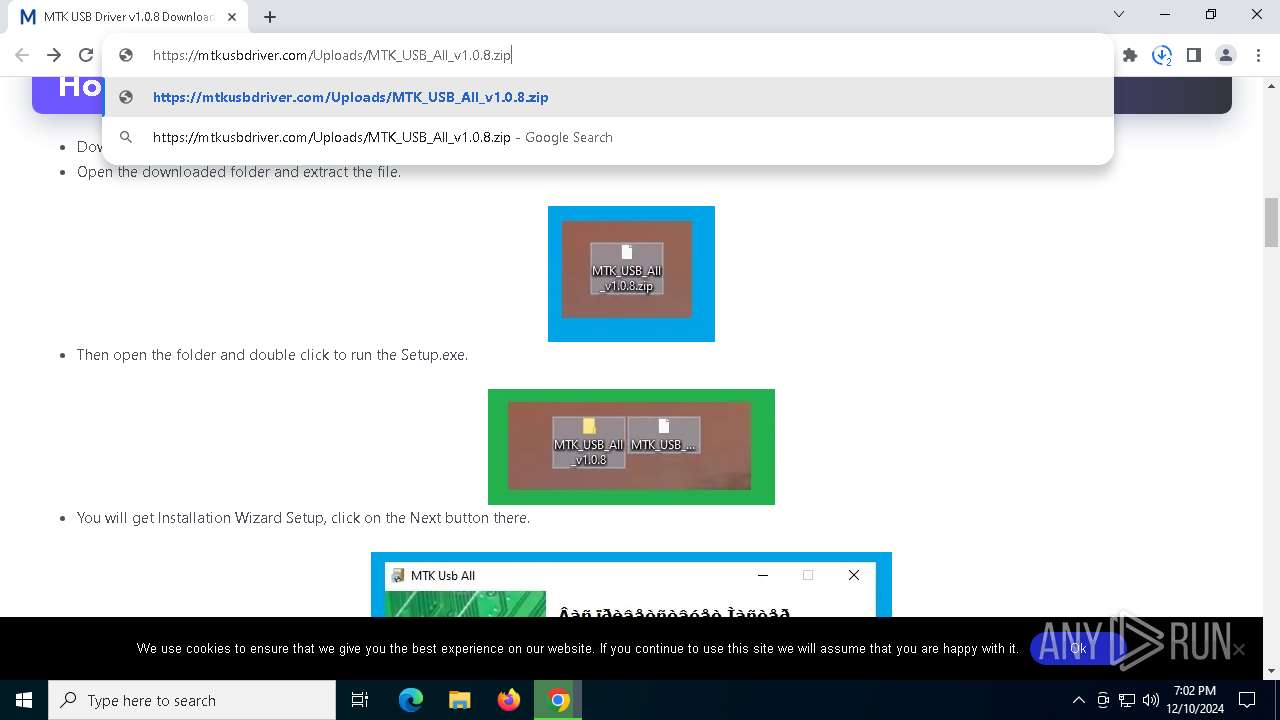
Task: Open Task View on the taskbar
Action: click(x=360, y=700)
